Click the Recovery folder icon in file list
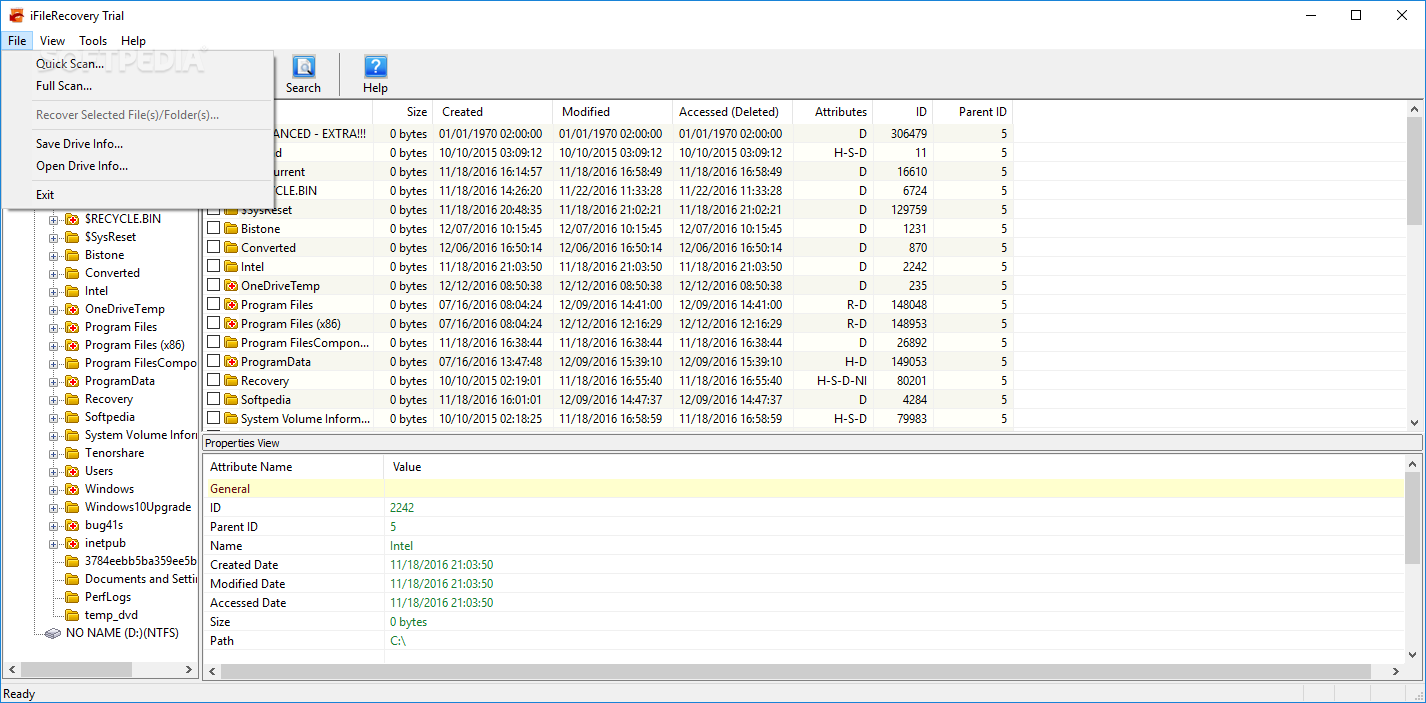Screen dimensions: 1426x703 point(230,381)
